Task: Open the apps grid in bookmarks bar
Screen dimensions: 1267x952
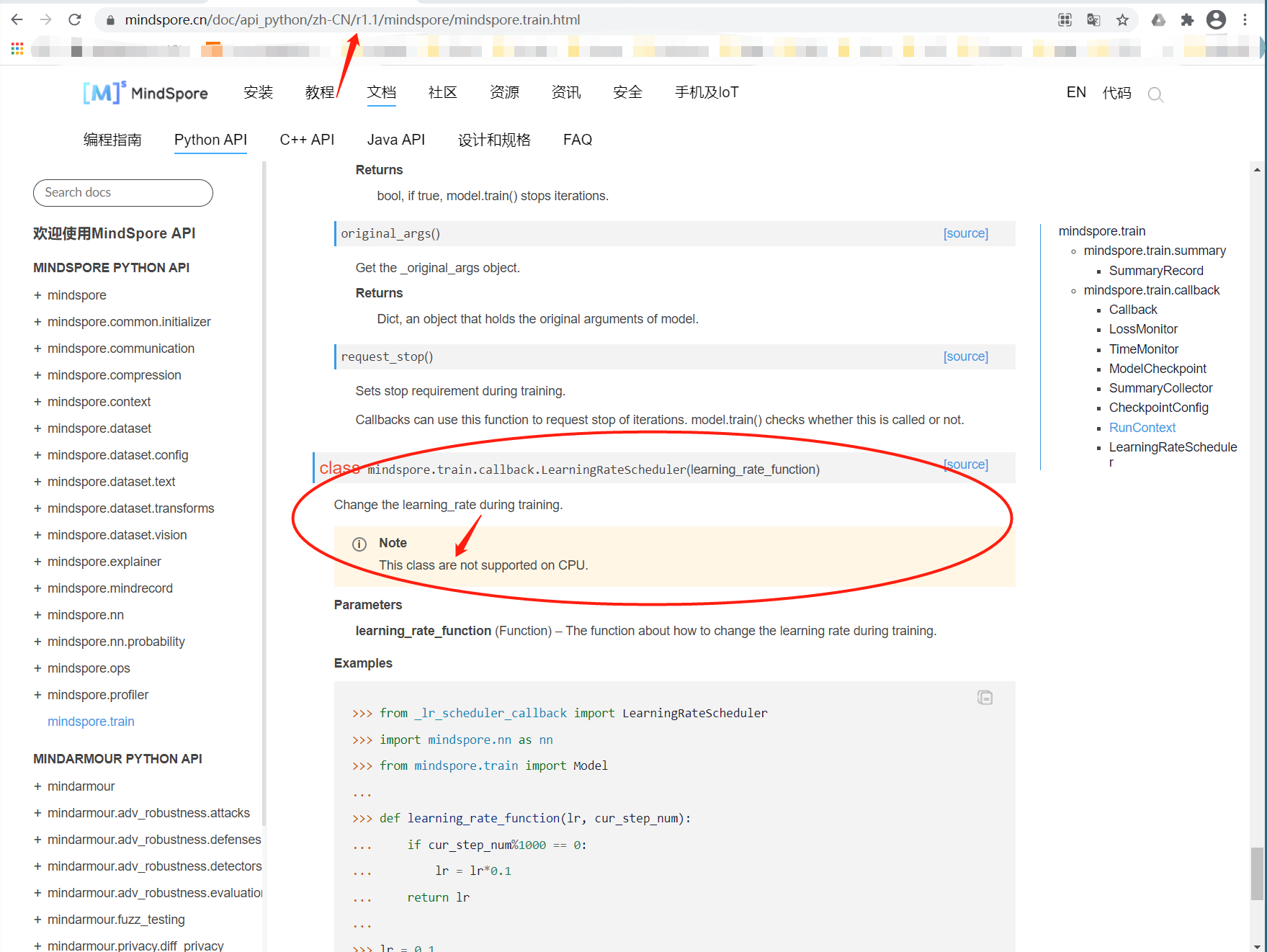Action: point(17,49)
